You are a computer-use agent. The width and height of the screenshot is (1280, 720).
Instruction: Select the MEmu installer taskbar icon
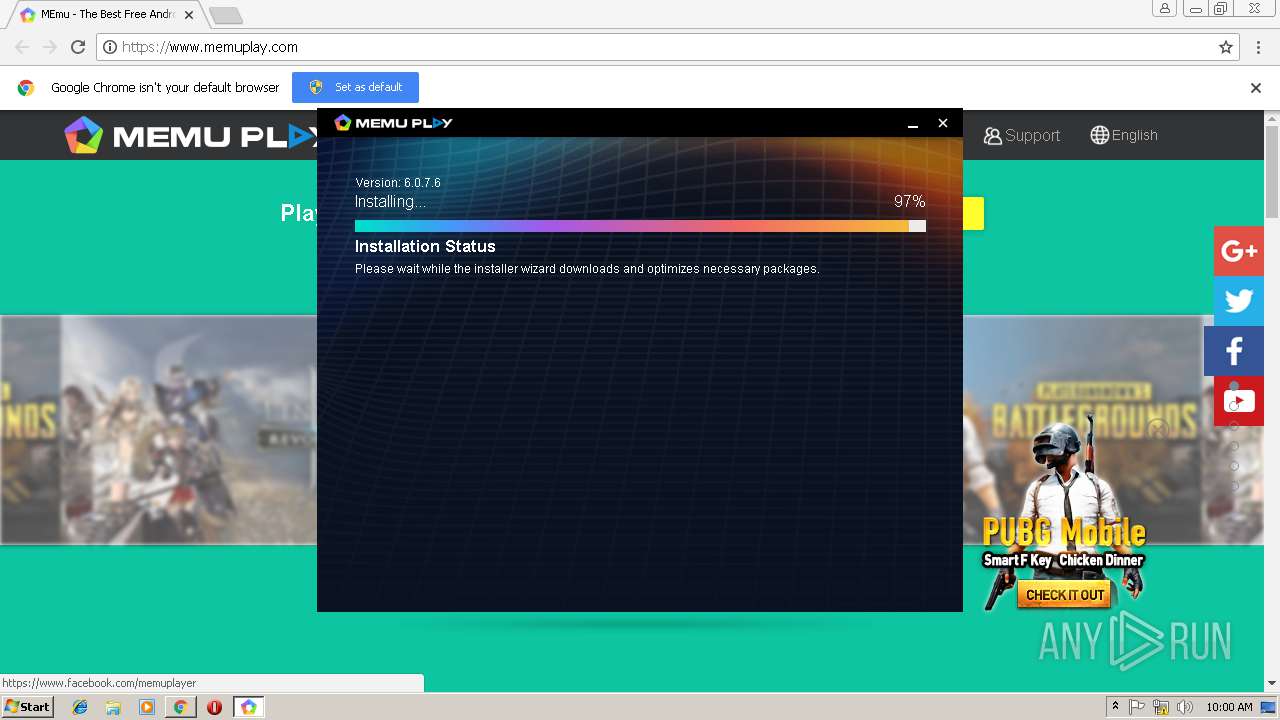point(248,707)
